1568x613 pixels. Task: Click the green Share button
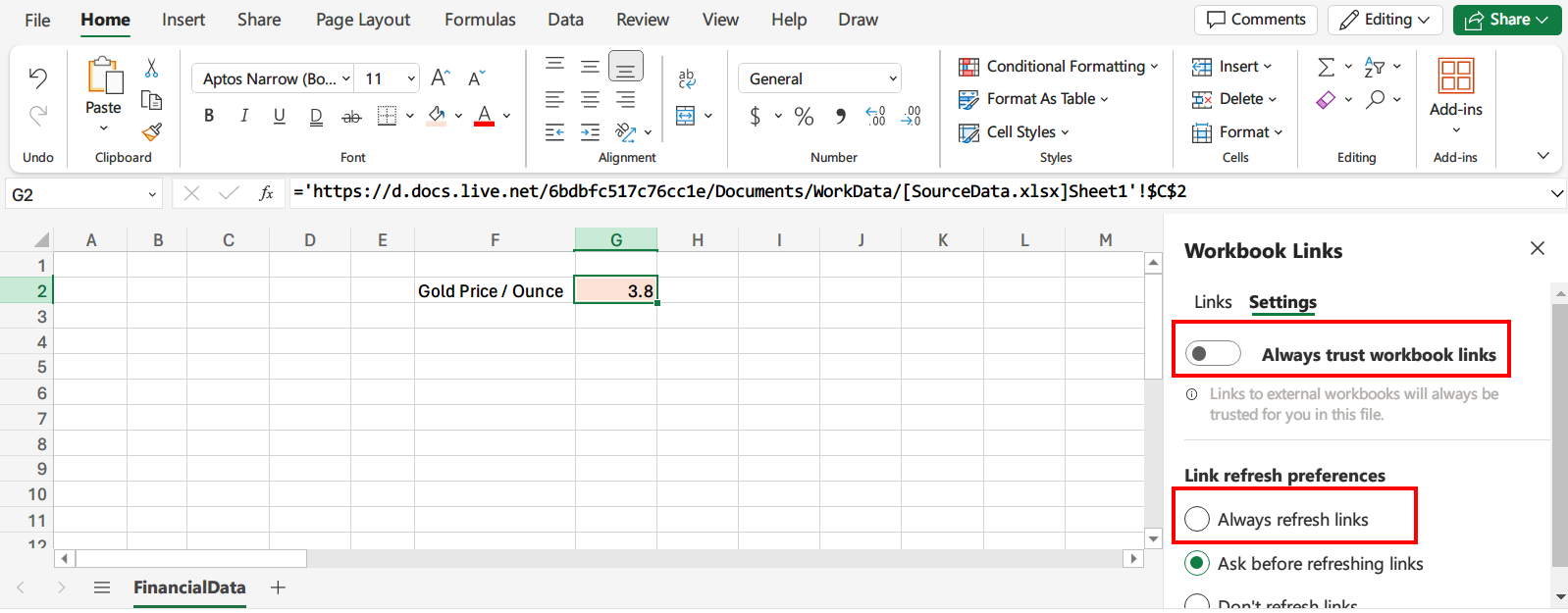1507,20
